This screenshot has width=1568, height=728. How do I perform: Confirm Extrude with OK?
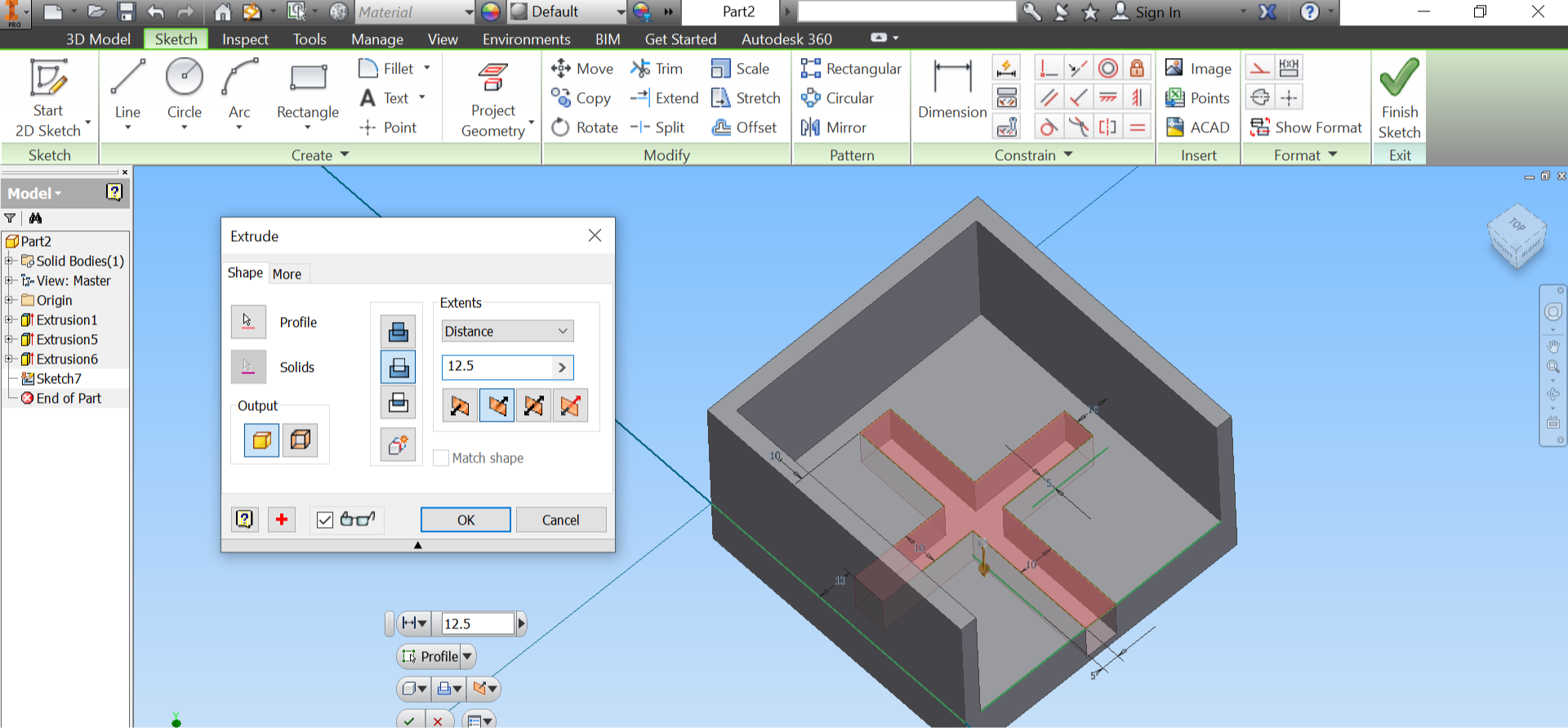[x=465, y=520]
